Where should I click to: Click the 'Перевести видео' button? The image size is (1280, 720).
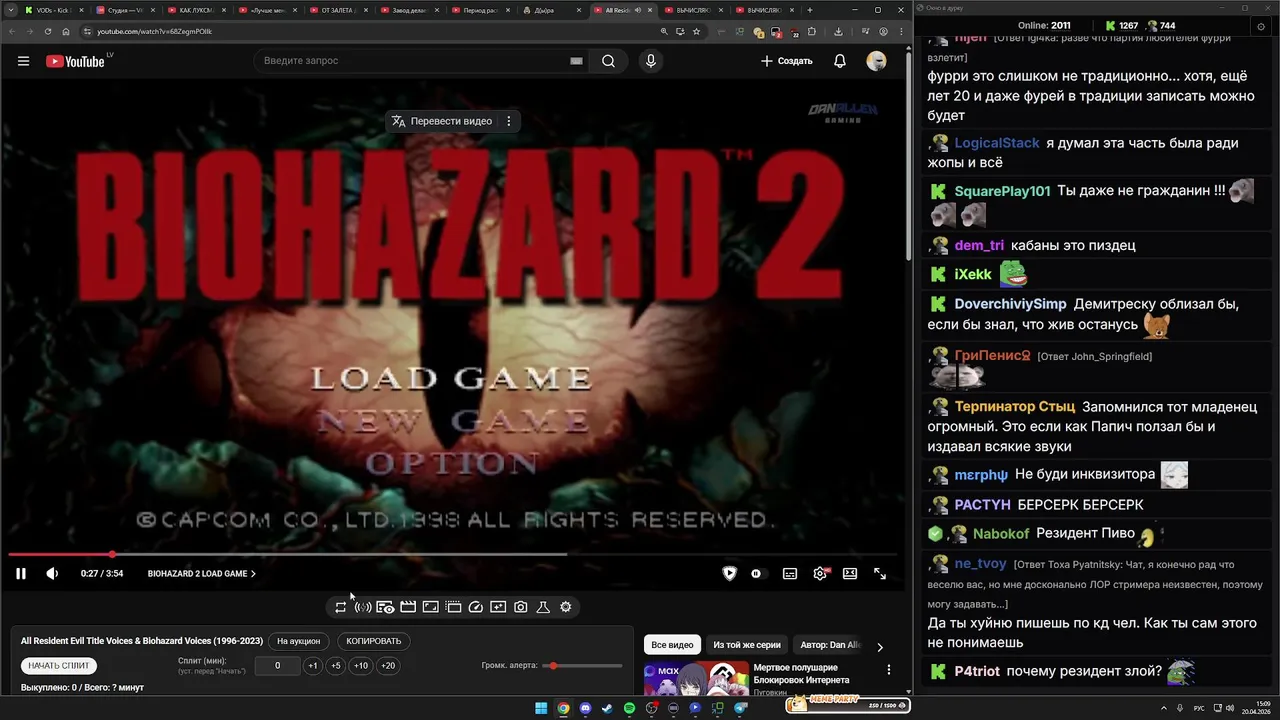[x=441, y=121]
